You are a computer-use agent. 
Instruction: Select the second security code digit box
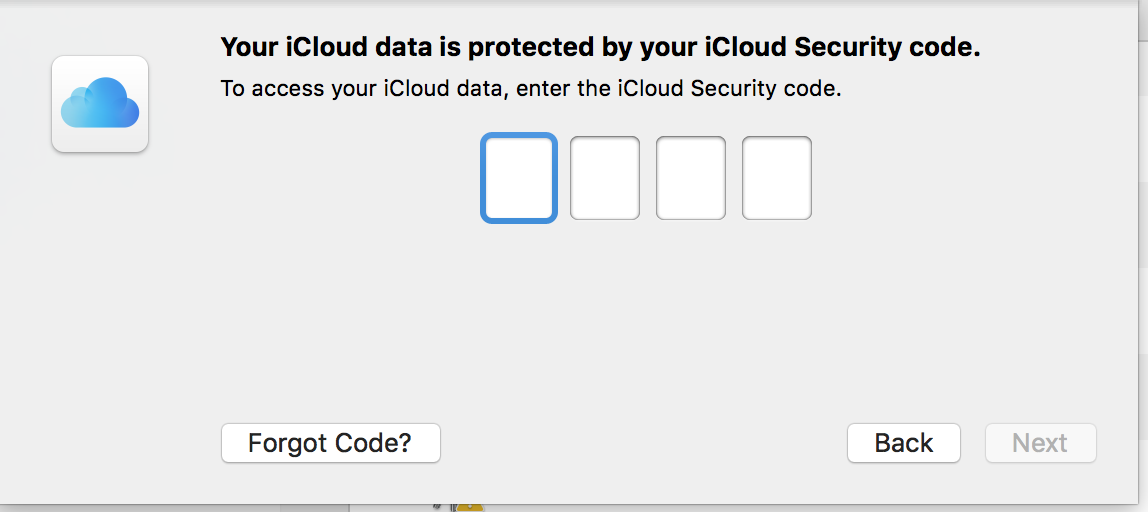[x=605, y=178]
